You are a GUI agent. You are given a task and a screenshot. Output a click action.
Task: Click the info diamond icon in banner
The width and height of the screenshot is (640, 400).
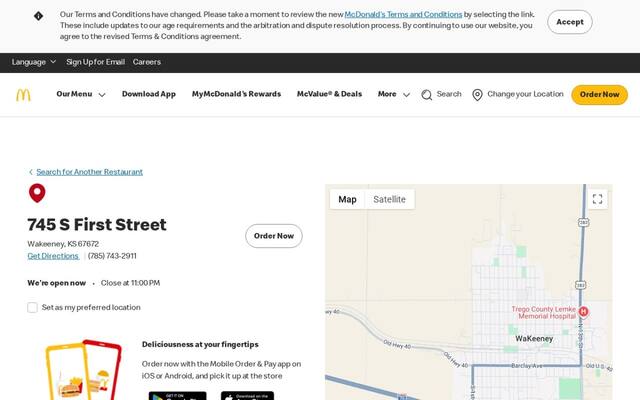coord(38,16)
